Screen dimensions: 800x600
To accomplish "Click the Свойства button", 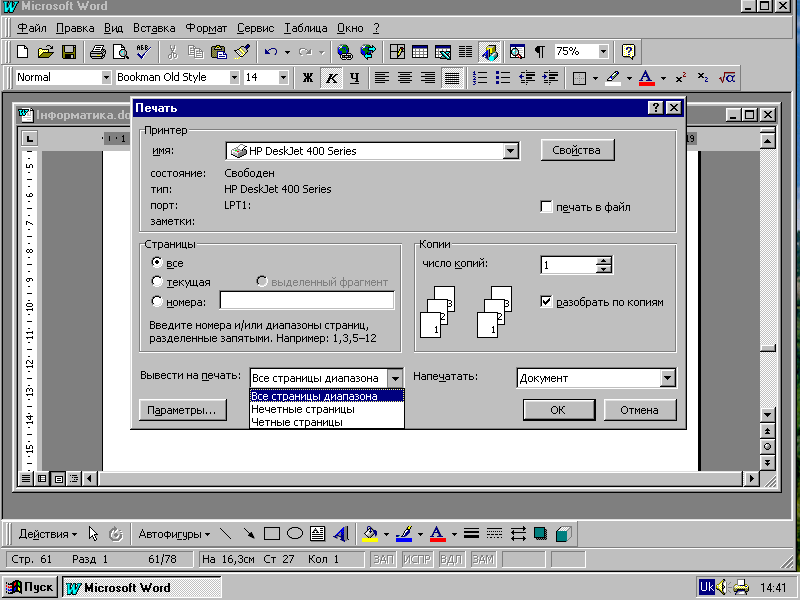I will click(578, 150).
